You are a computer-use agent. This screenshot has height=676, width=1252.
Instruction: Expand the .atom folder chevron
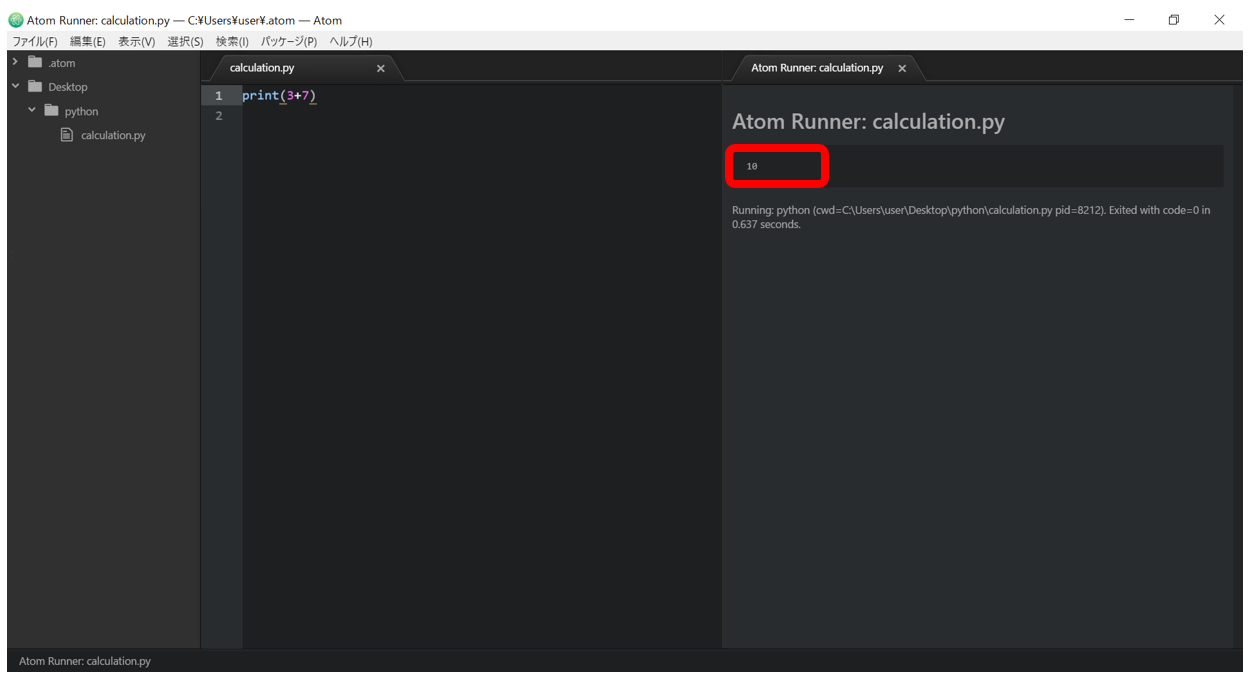(15, 62)
